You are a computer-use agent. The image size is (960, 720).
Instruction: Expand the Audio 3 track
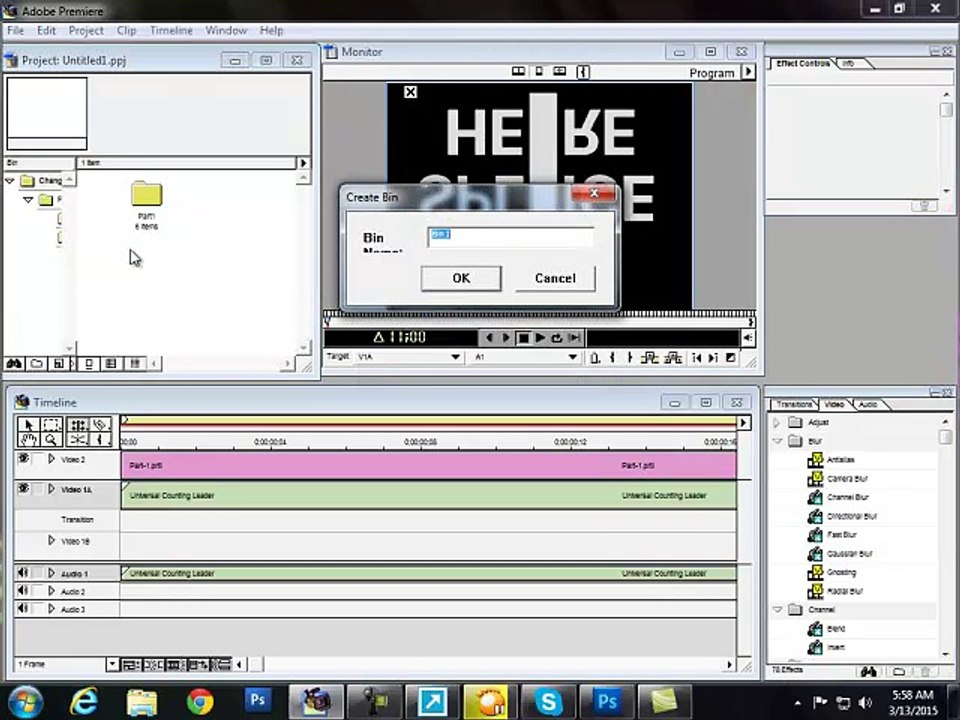52,609
